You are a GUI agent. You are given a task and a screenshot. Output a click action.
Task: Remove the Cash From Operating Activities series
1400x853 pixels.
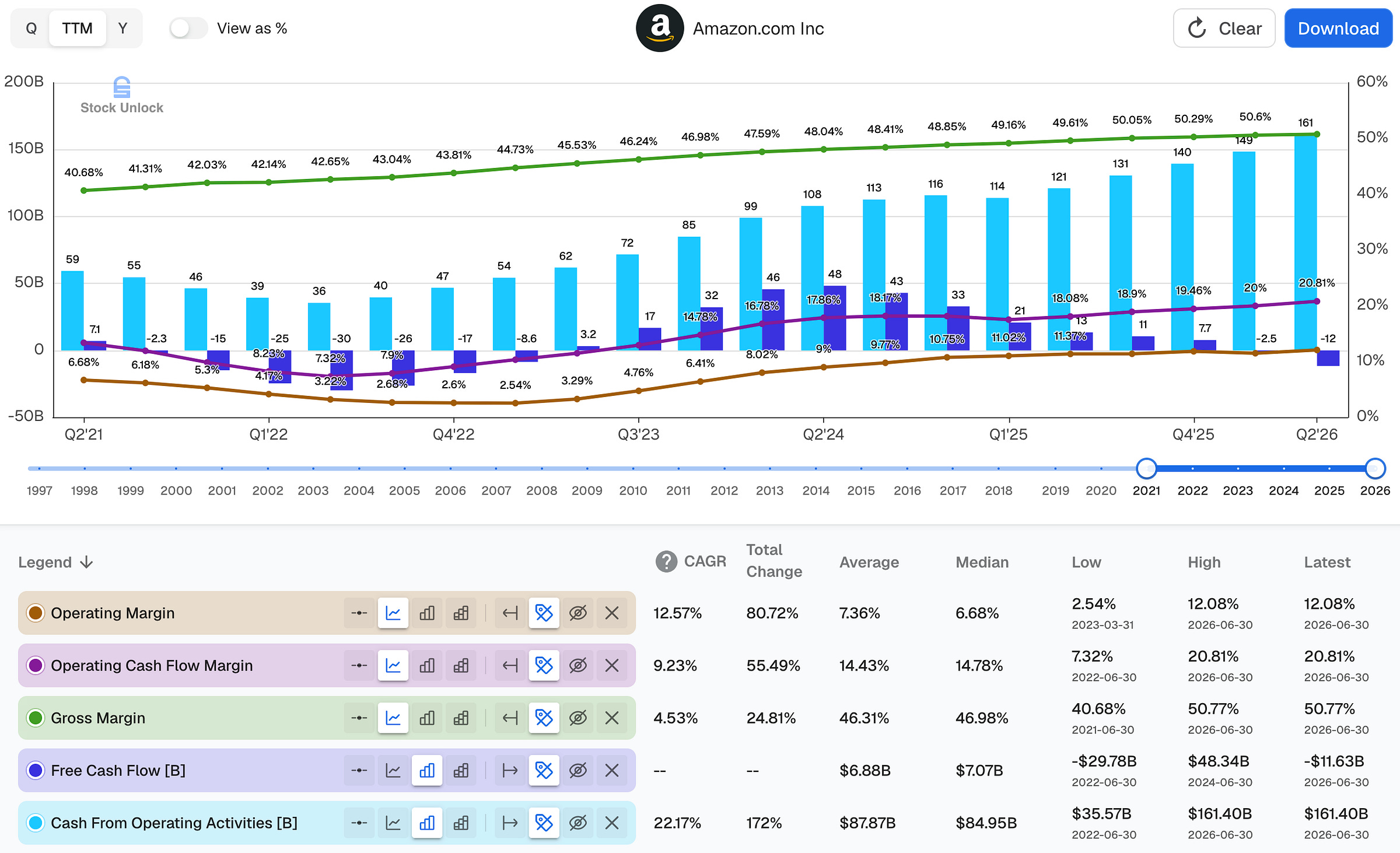click(x=612, y=823)
